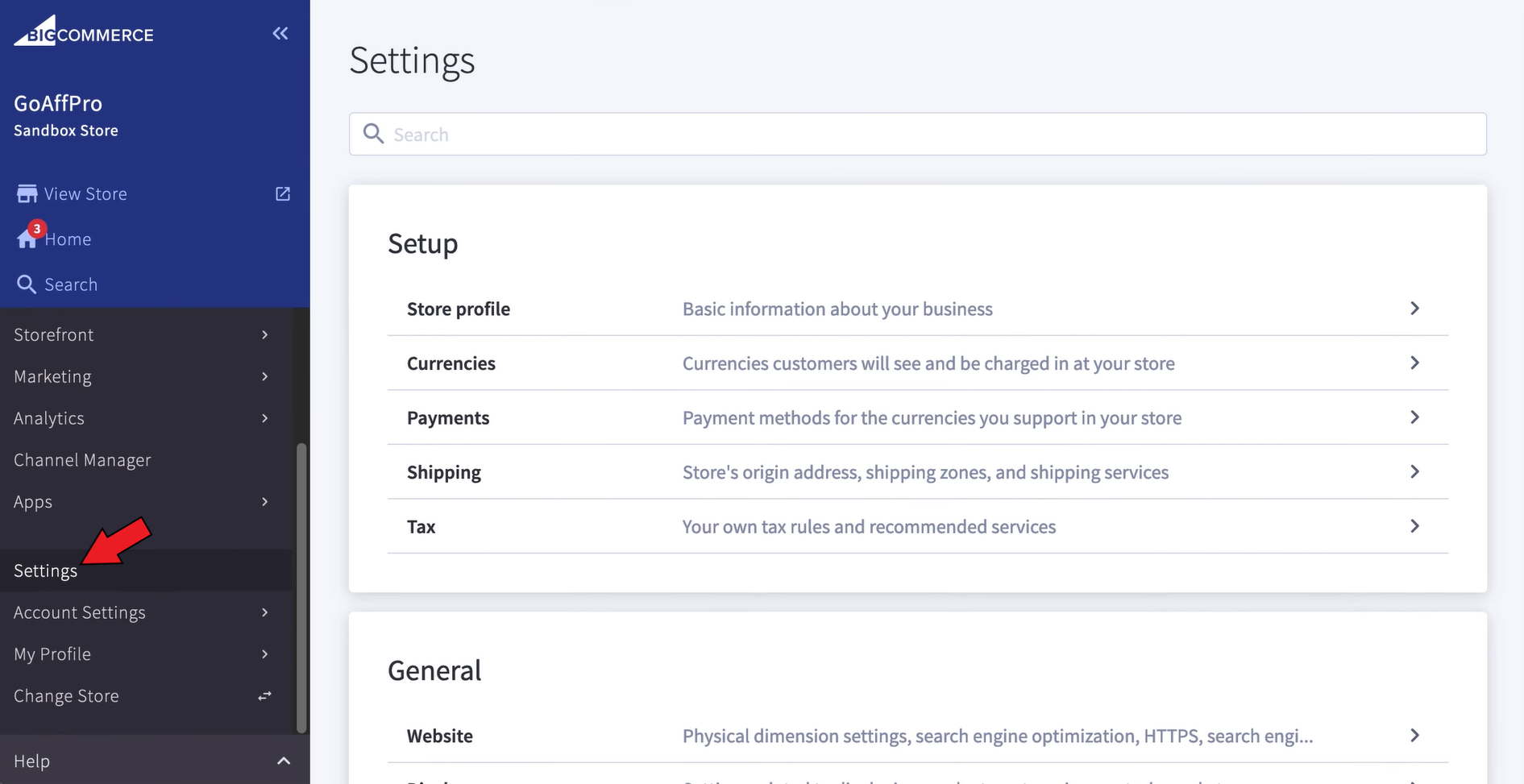
Task: Open Channel Manager in sidebar
Action: 82,460
